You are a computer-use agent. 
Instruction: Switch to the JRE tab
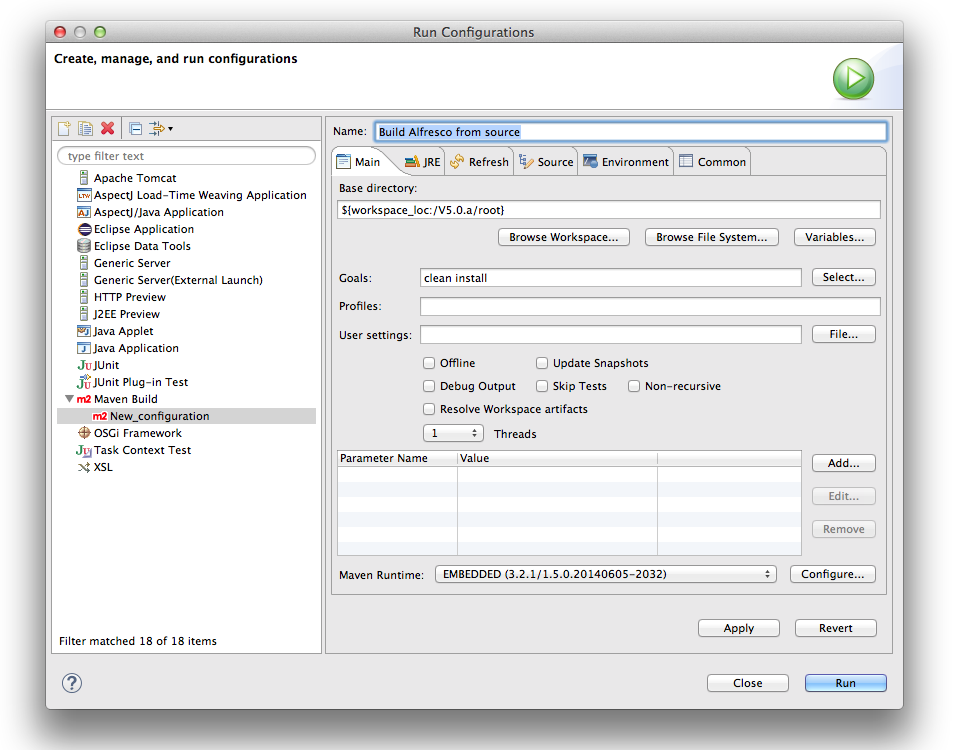click(423, 162)
